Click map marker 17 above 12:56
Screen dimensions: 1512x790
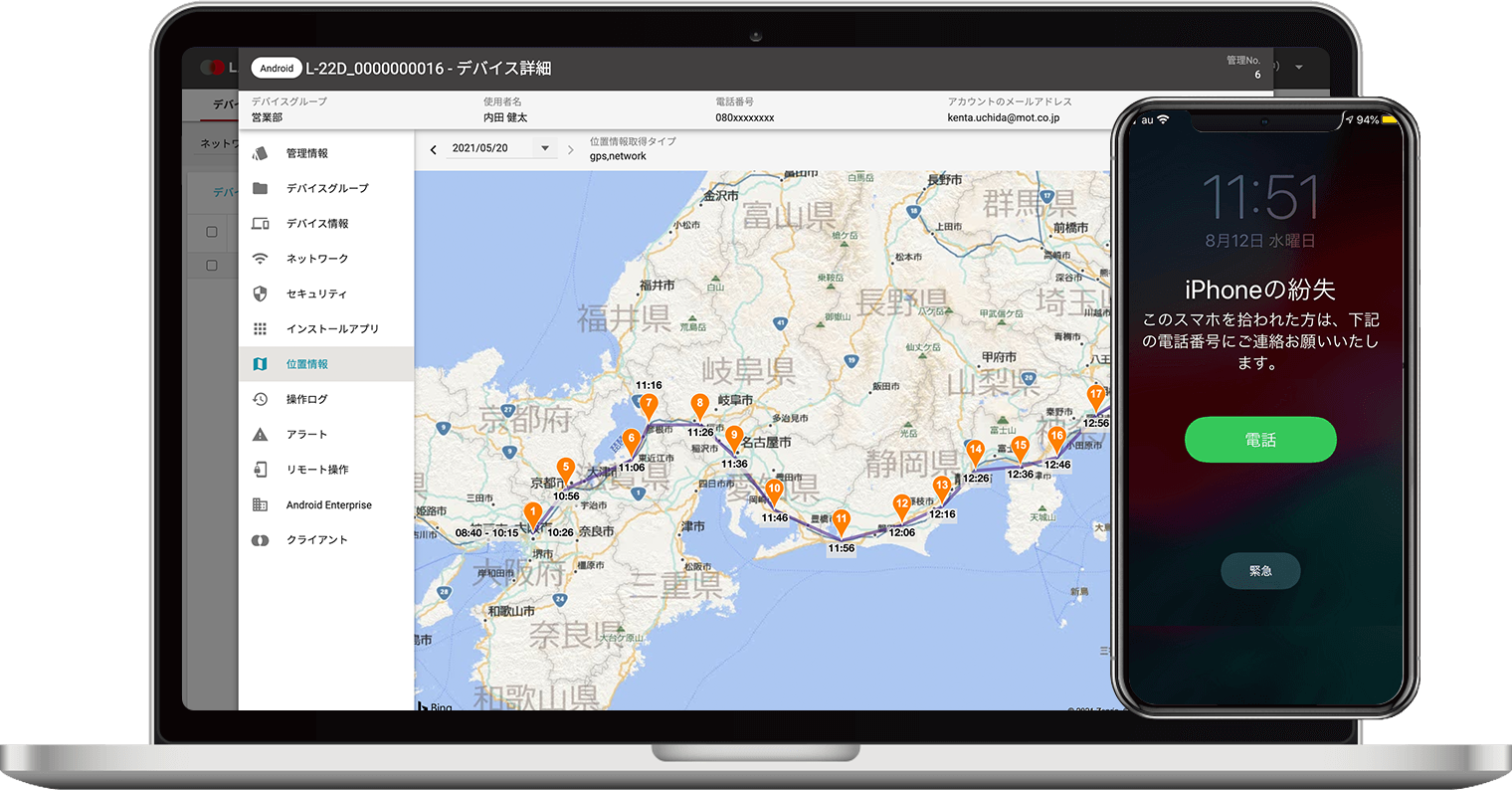coord(1096,396)
